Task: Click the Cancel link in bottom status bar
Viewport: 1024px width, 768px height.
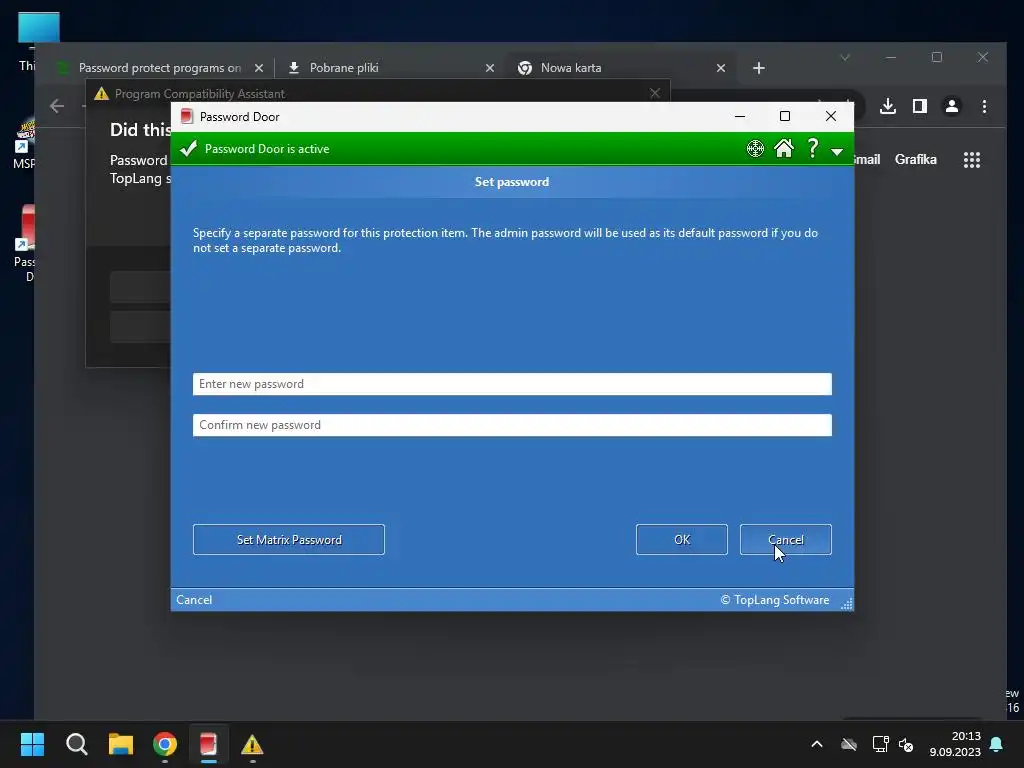Action: [194, 600]
